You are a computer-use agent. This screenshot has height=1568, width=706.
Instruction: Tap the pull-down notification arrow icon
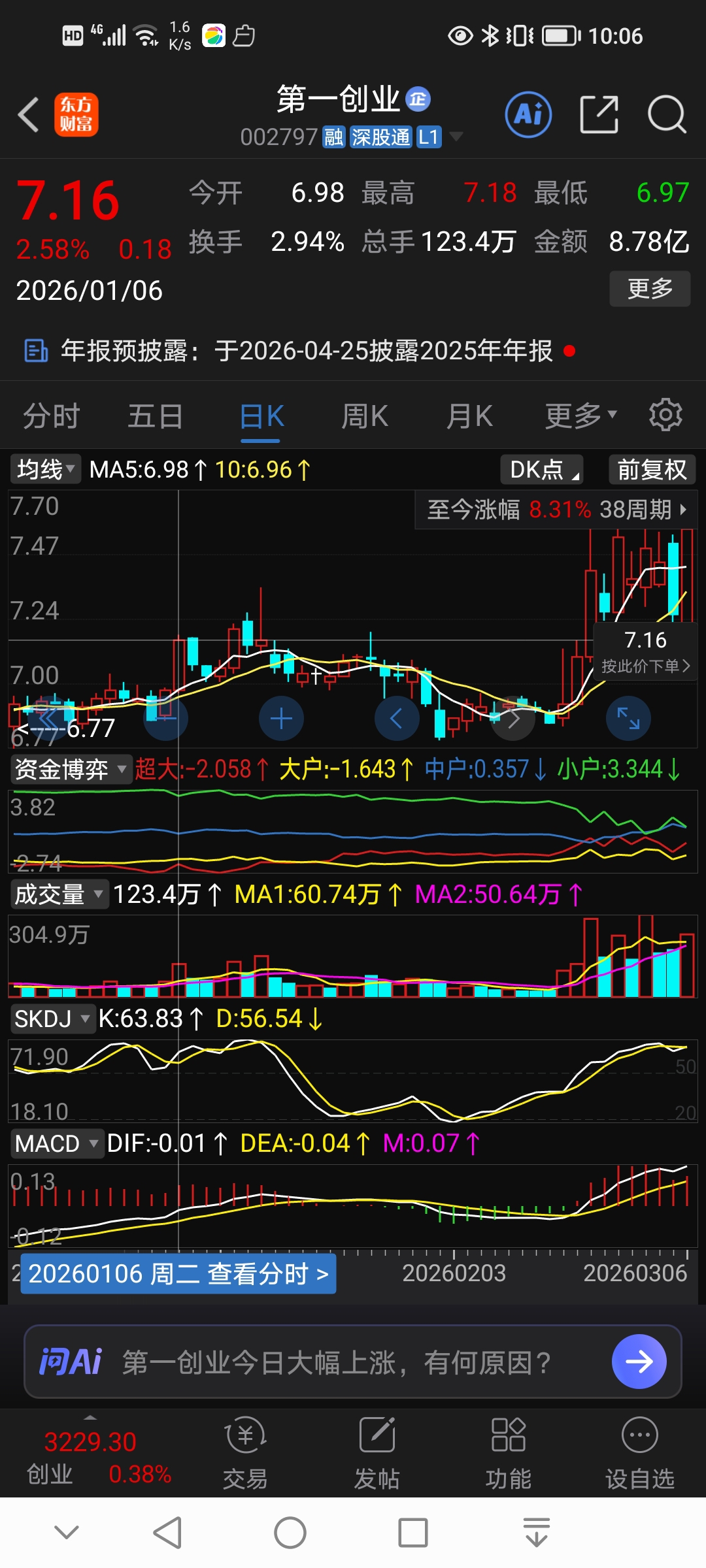[x=537, y=1533]
